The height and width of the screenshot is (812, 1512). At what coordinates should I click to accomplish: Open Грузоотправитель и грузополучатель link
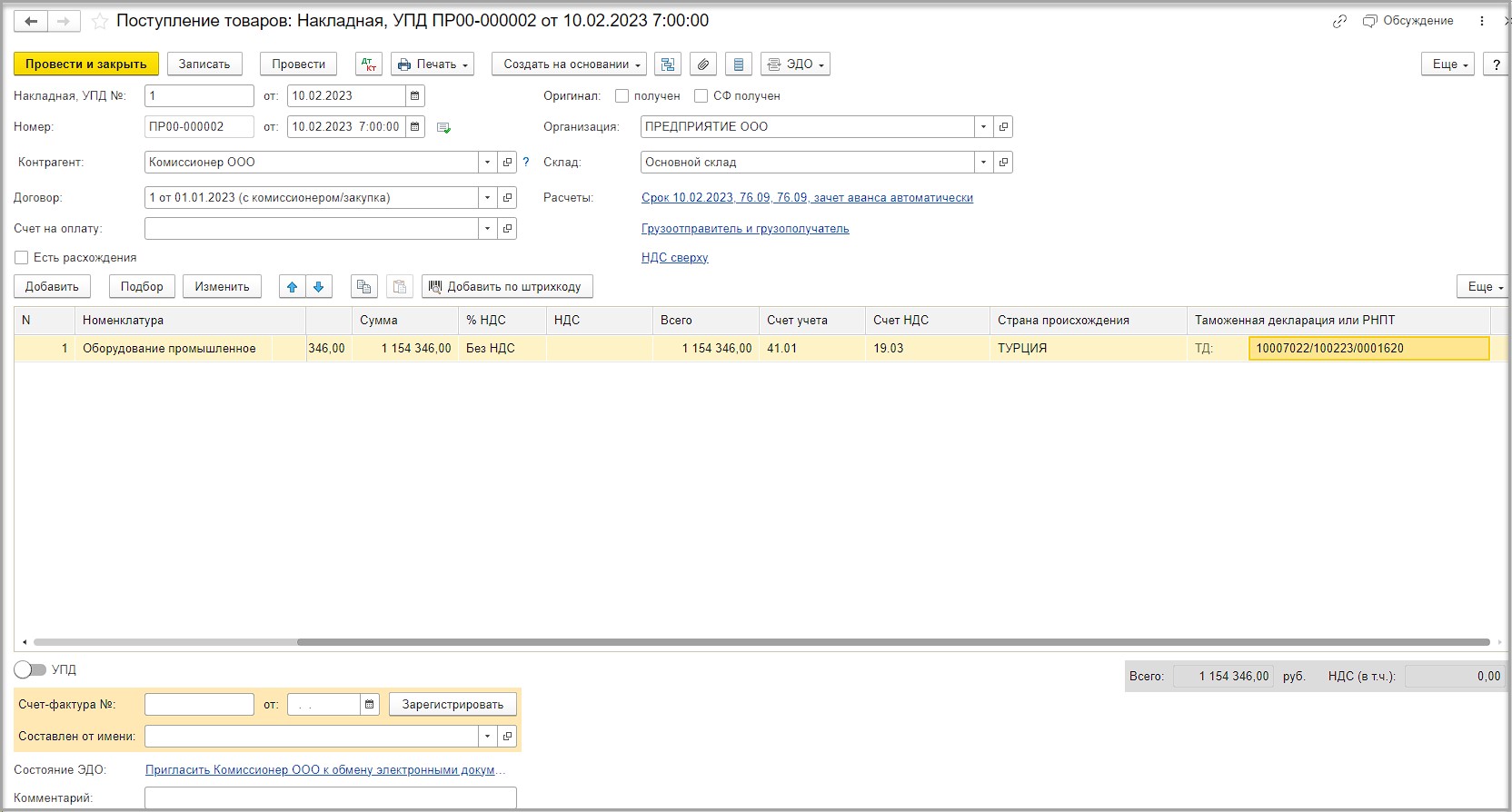tap(745, 228)
